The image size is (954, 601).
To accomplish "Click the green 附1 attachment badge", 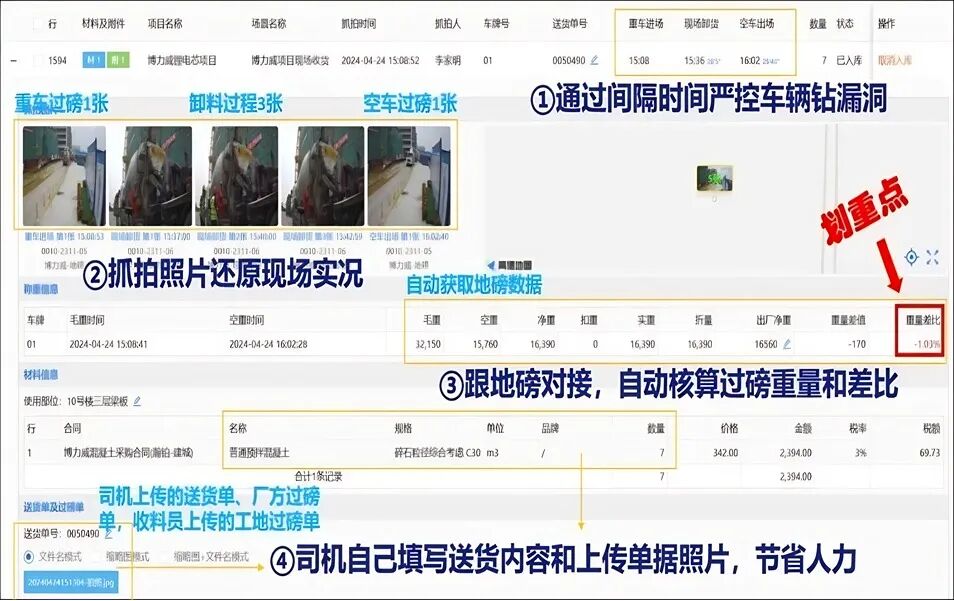I will 117,61.
